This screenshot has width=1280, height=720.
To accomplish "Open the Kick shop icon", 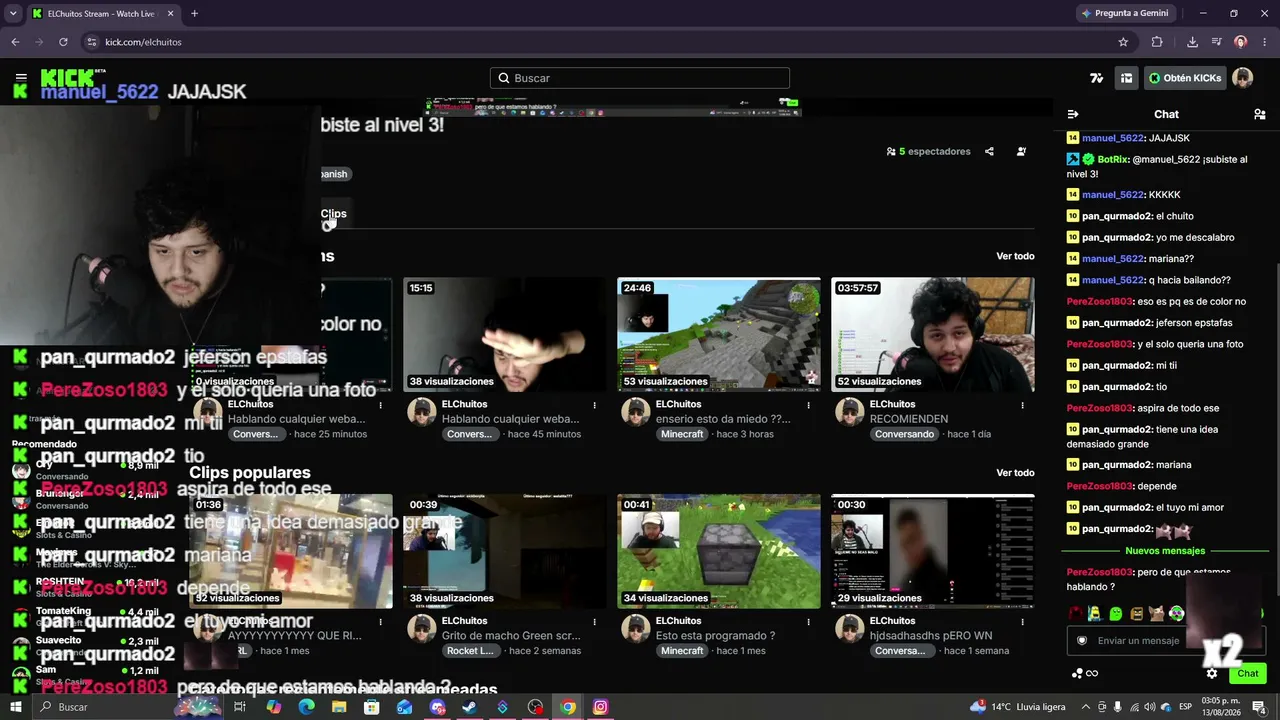I will pyautogui.click(x=1126, y=78).
